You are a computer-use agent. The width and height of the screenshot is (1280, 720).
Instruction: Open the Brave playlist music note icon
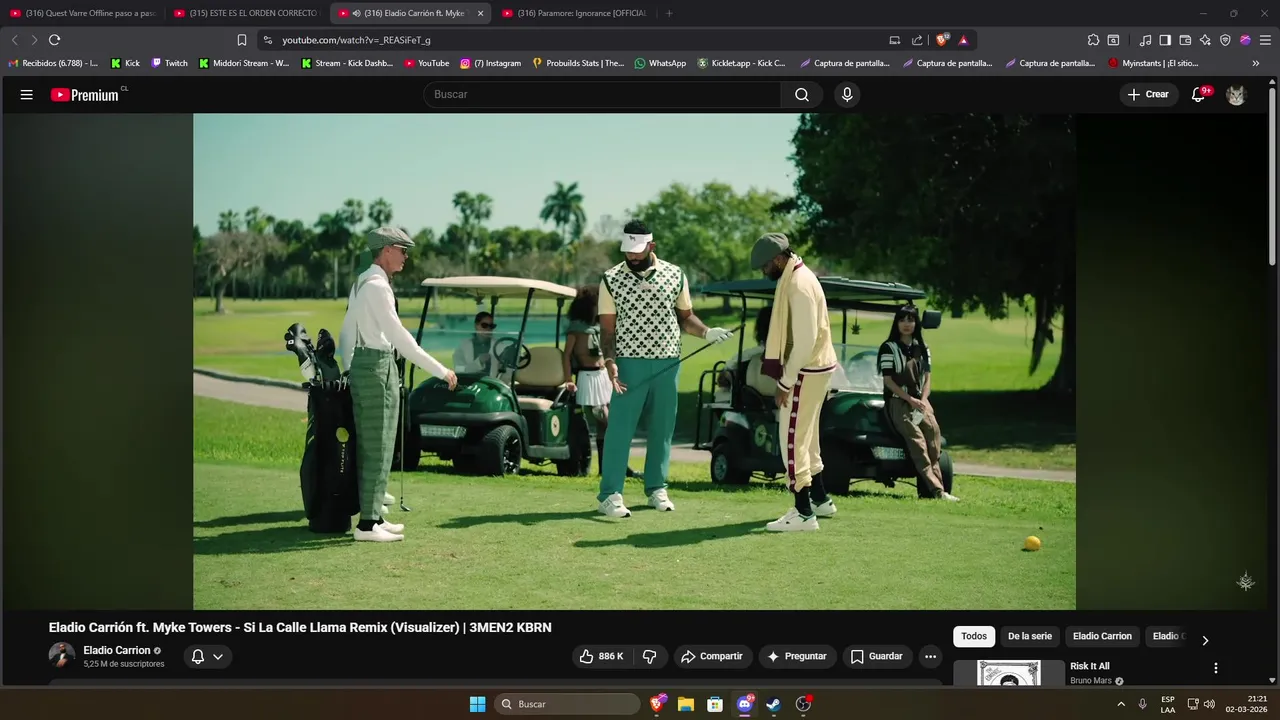pos(1145,40)
